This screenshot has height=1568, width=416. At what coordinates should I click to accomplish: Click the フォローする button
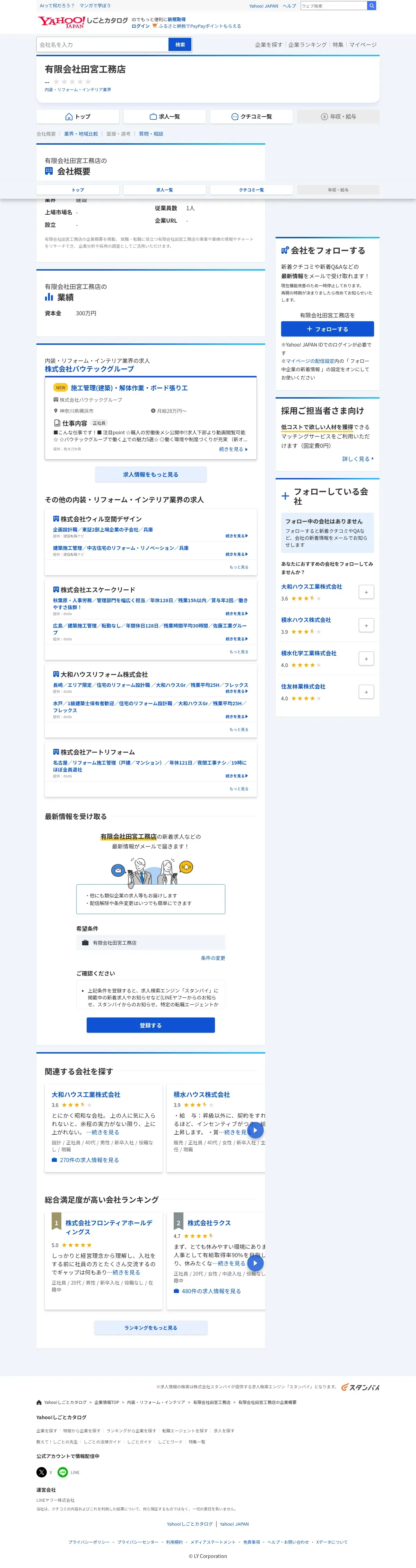point(327,329)
